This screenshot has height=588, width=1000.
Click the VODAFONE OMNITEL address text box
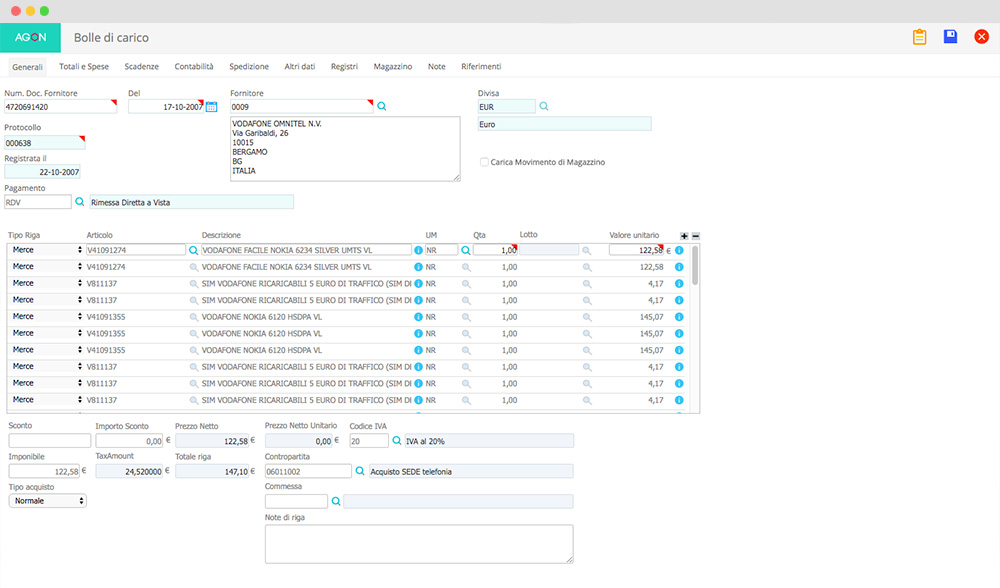(x=345, y=149)
